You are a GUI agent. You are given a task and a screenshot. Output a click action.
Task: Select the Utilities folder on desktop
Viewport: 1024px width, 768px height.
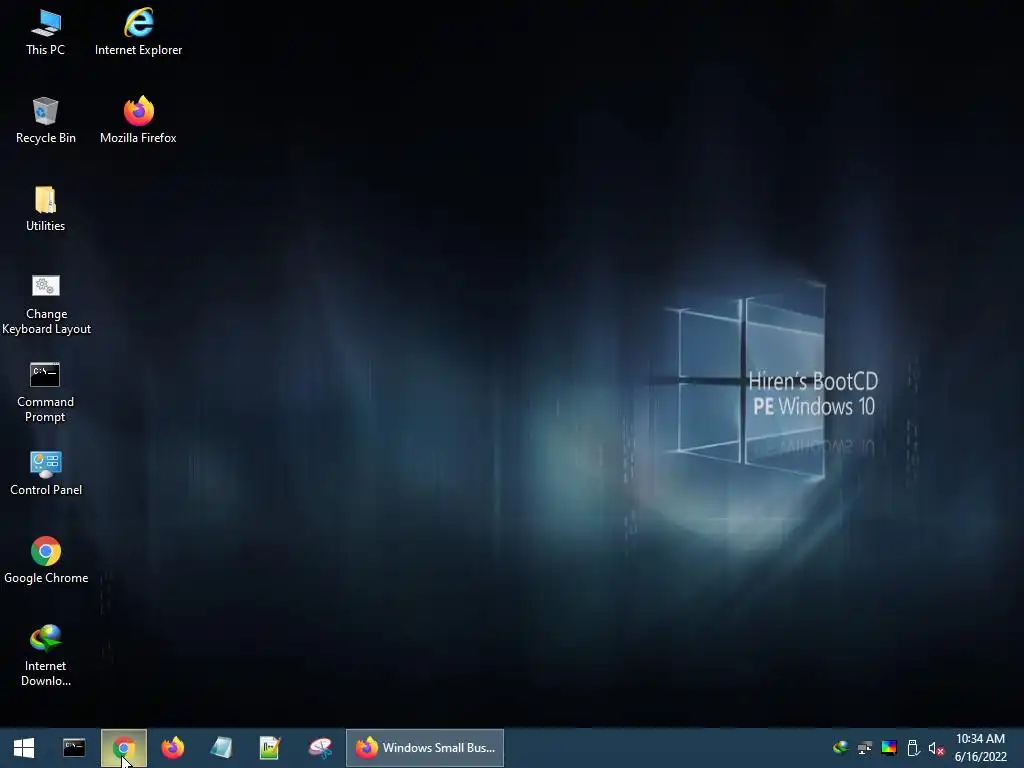click(x=46, y=209)
